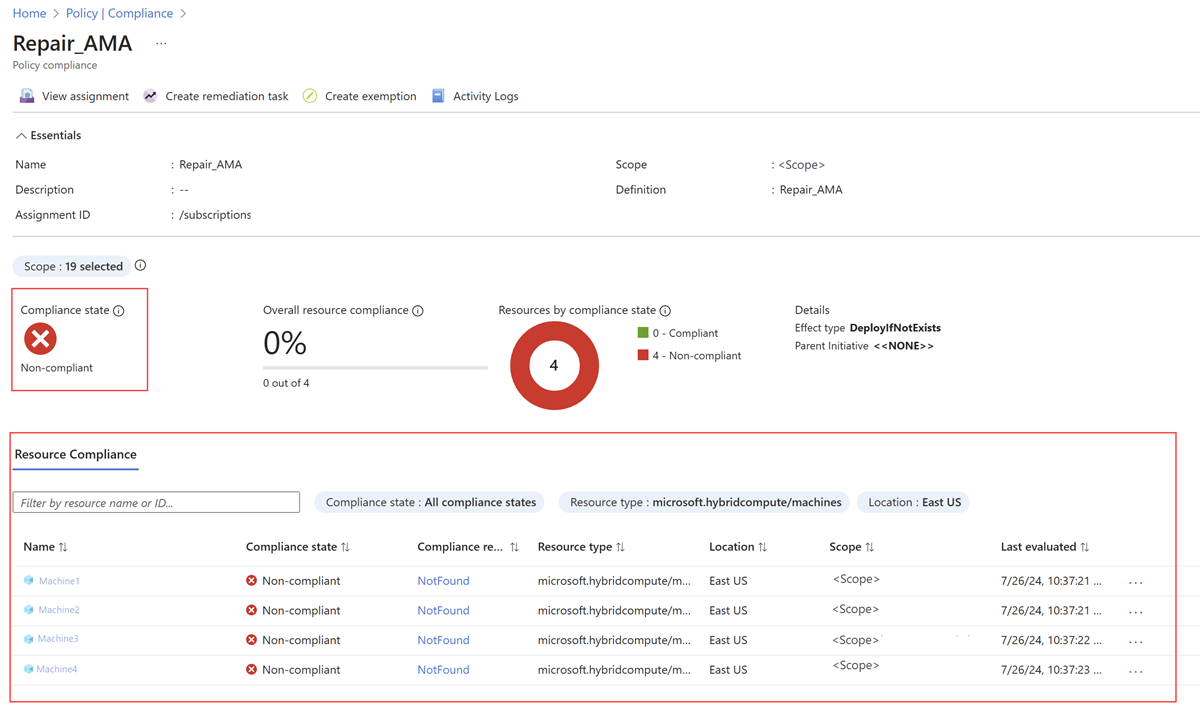Image resolution: width=1200 pixels, height=711 pixels.
Task: Open the ellipsis menu beside Repair_AMA title
Action: 161,44
